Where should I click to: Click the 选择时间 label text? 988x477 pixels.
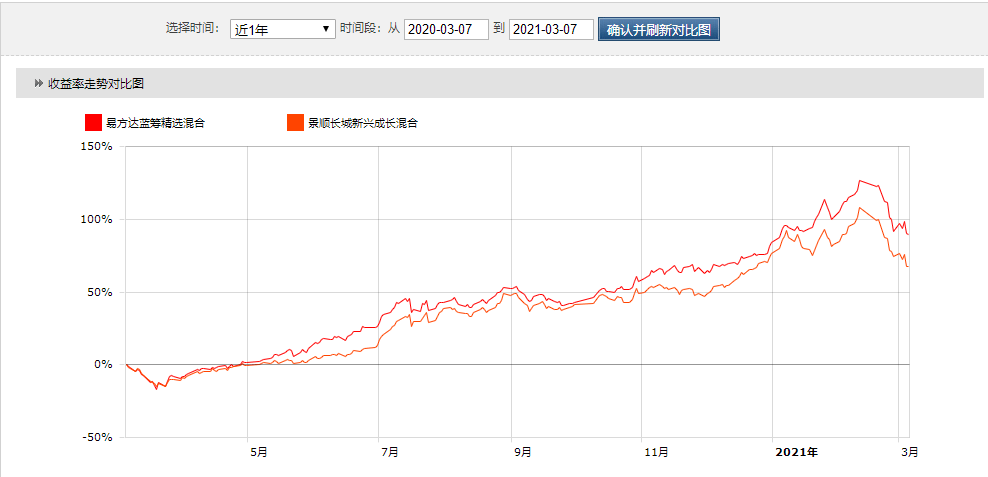(193, 29)
